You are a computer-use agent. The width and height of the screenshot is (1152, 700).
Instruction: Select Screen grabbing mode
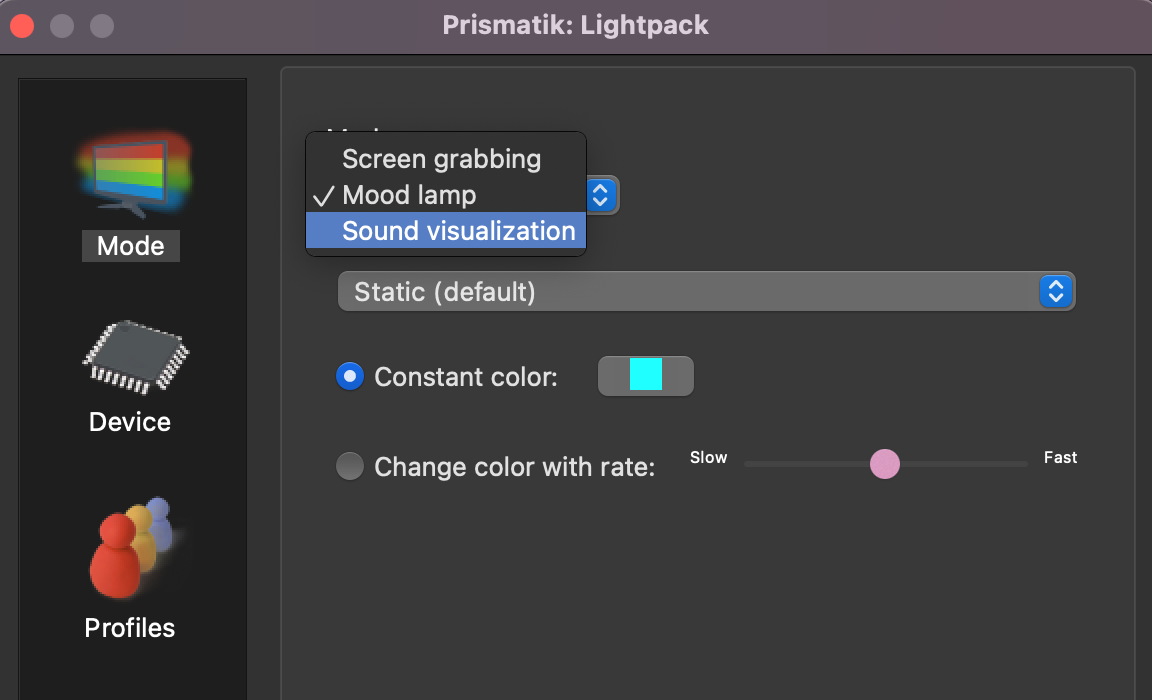click(441, 158)
